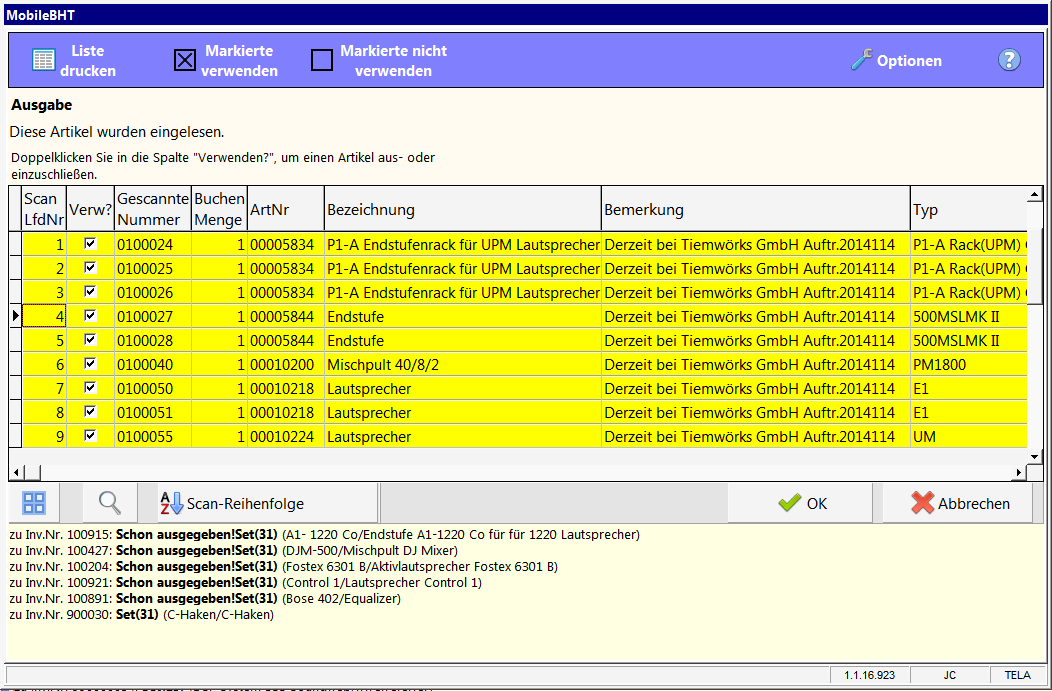This screenshot has width=1052, height=691.
Task: Select Lautsprecher cell in row 0100050
Action: (x=463, y=388)
